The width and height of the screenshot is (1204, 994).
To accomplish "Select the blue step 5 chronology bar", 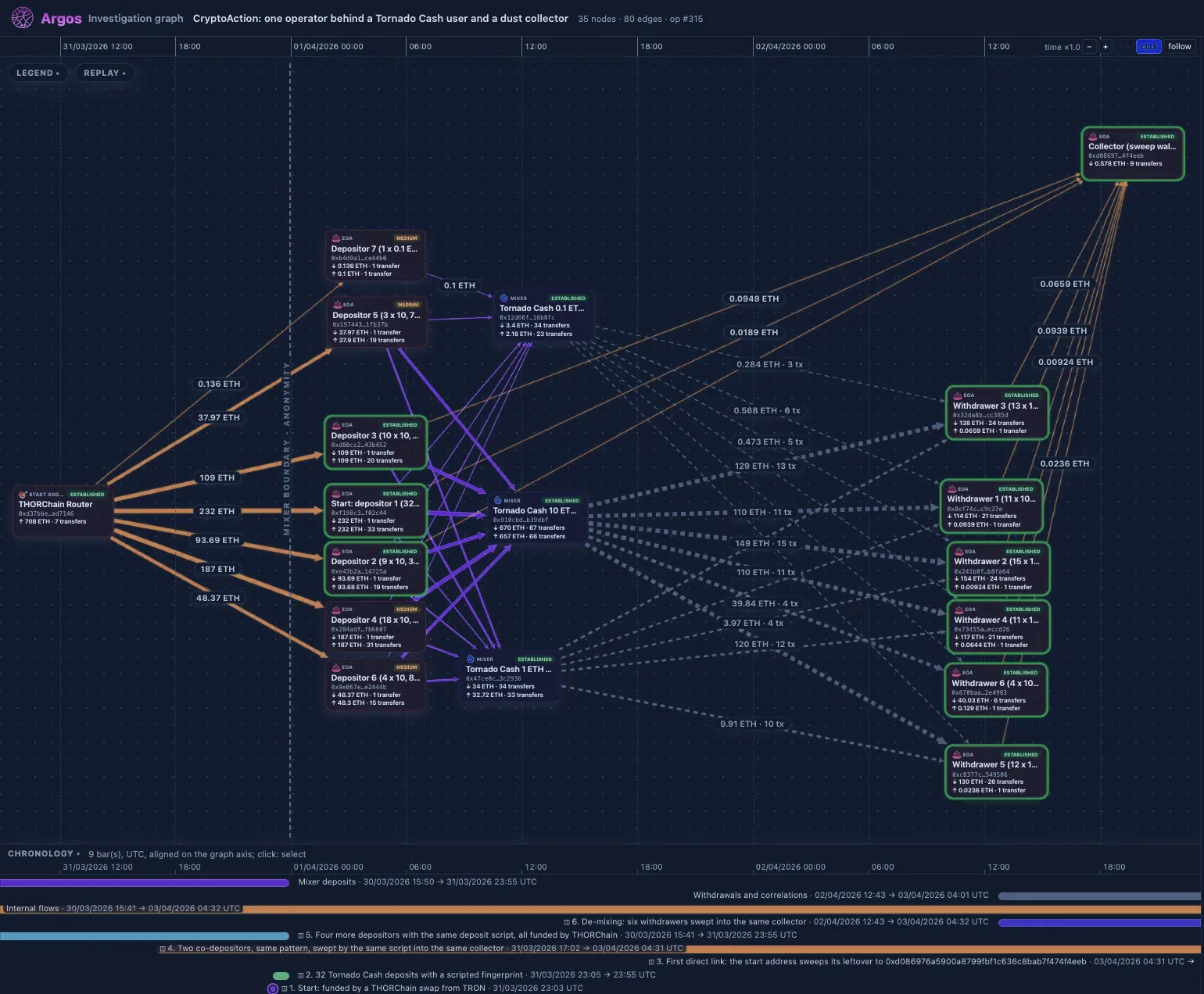I will 145,935.
